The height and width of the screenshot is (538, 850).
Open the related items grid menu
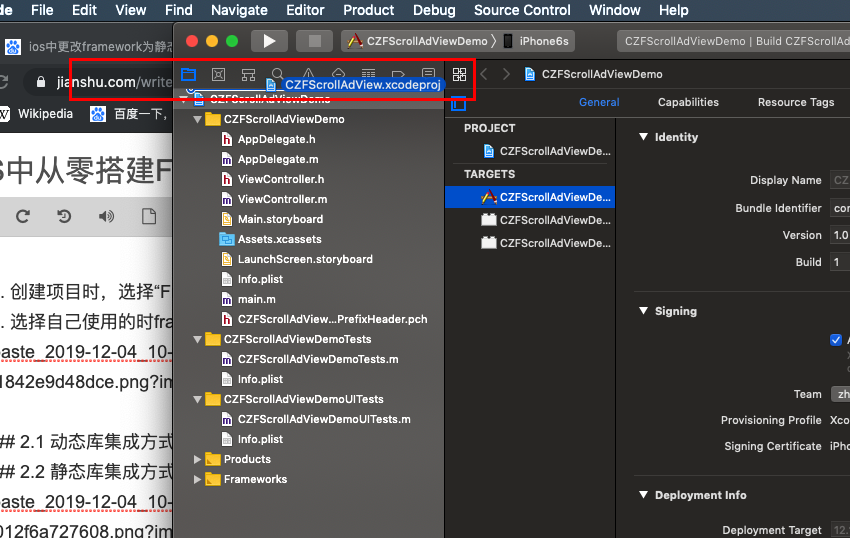pos(459,74)
